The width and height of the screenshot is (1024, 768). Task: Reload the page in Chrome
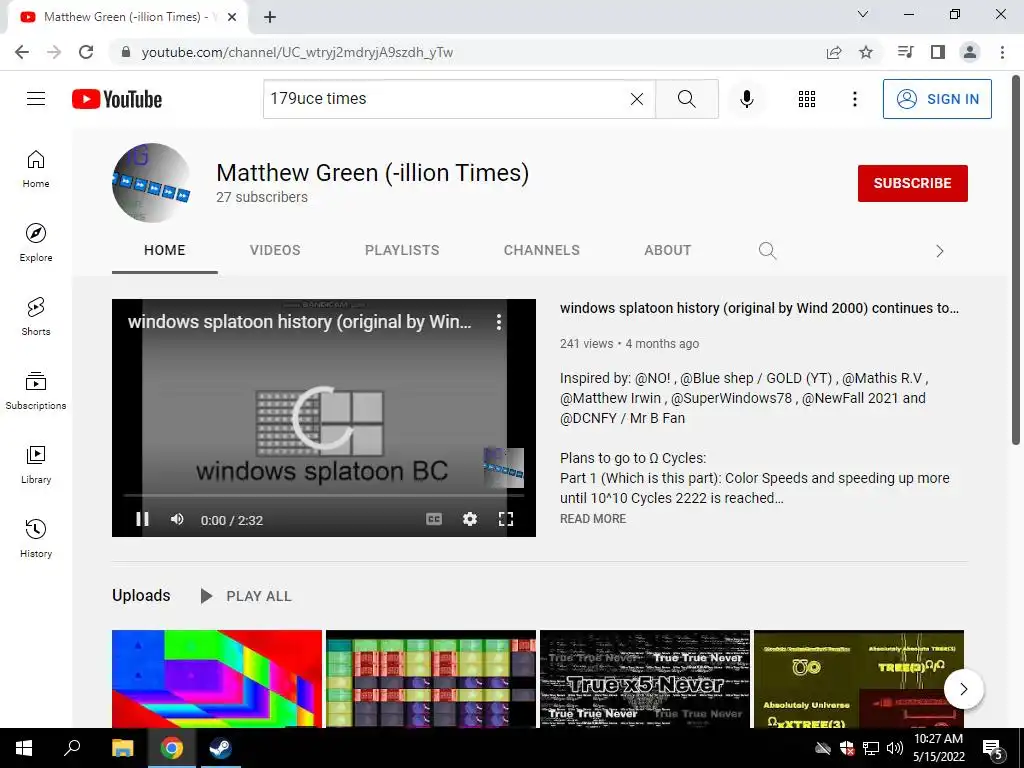click(x=86, y=52)
